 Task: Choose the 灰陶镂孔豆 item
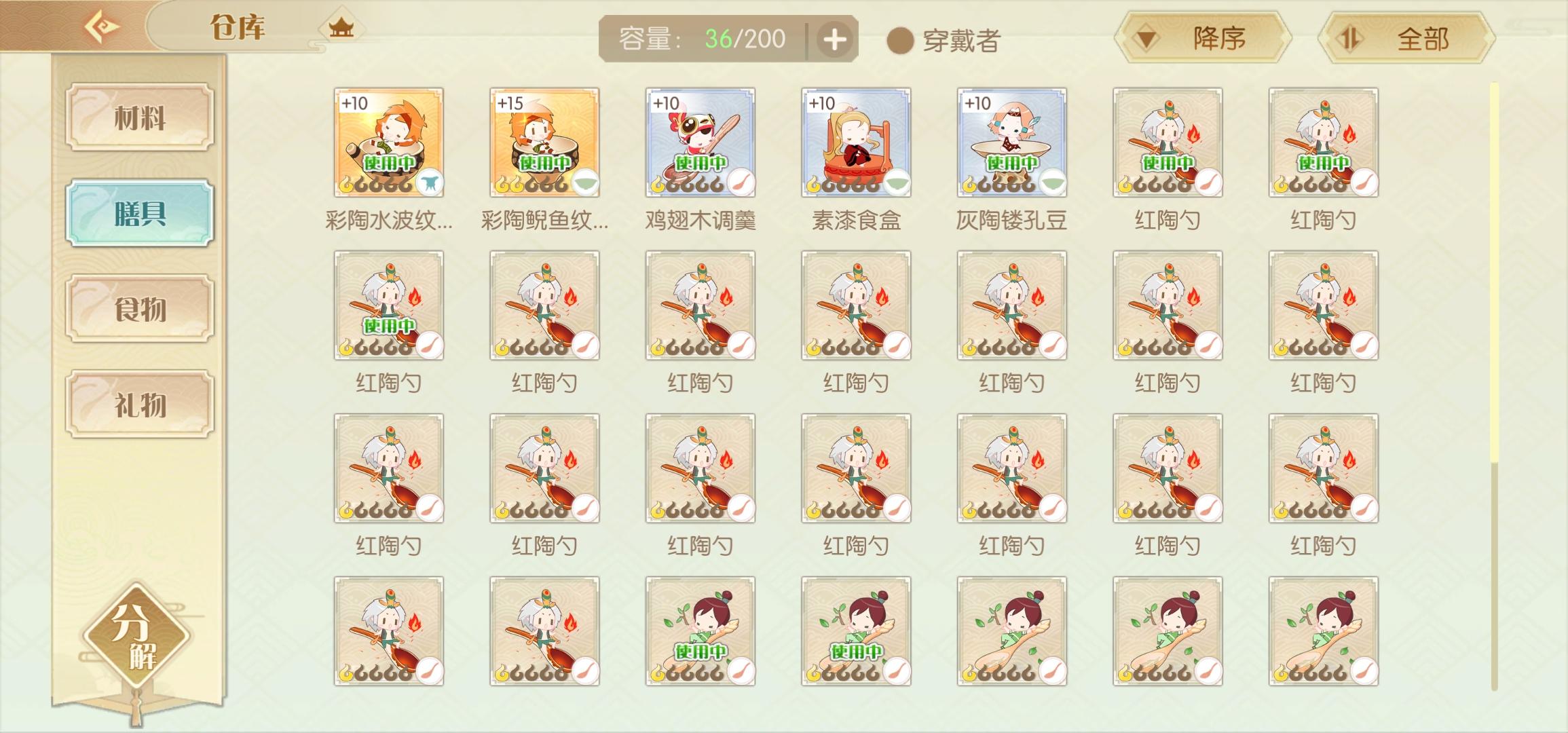(1012, 143)
